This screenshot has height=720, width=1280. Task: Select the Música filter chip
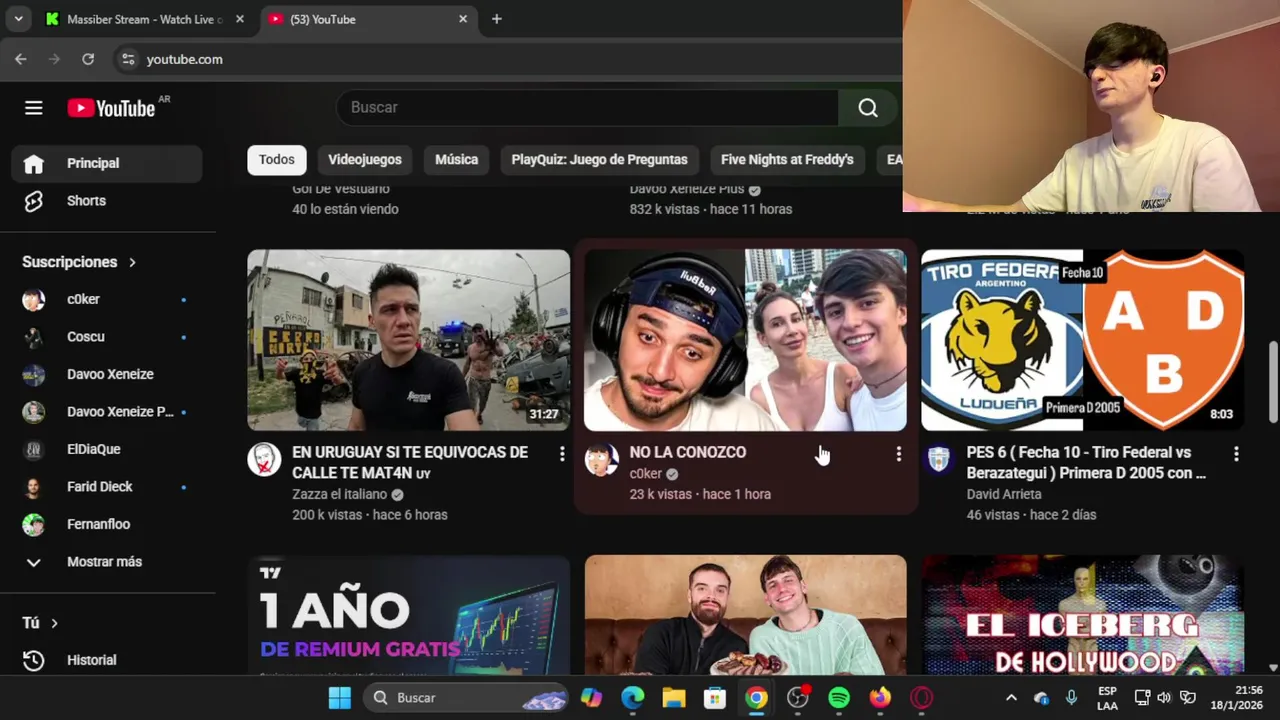coord(457,160)
